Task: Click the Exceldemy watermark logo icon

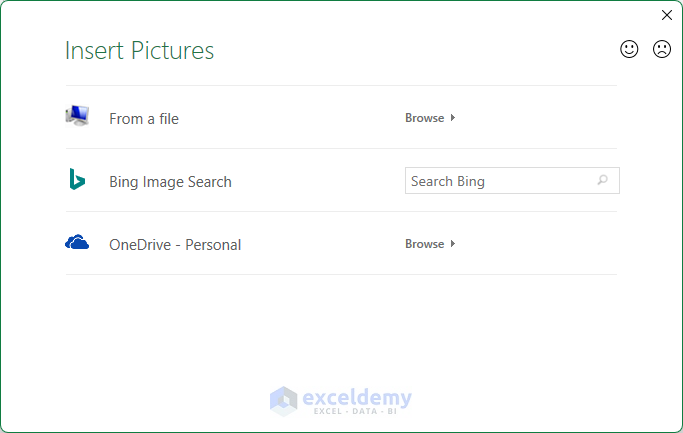Action: (x=284, y=400)
